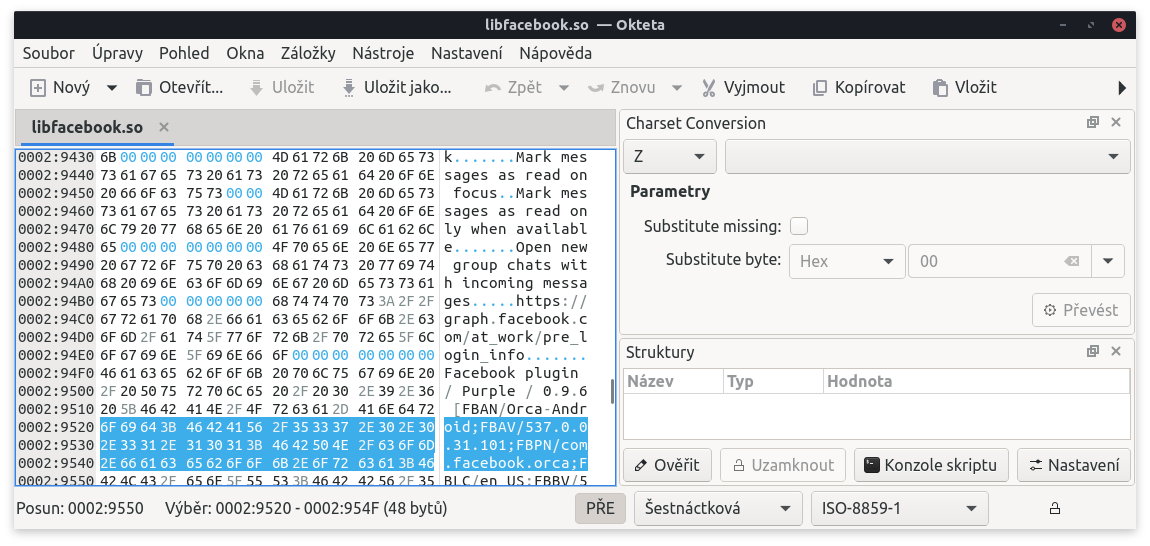Open the Z direction dropdown

point(670,156)
